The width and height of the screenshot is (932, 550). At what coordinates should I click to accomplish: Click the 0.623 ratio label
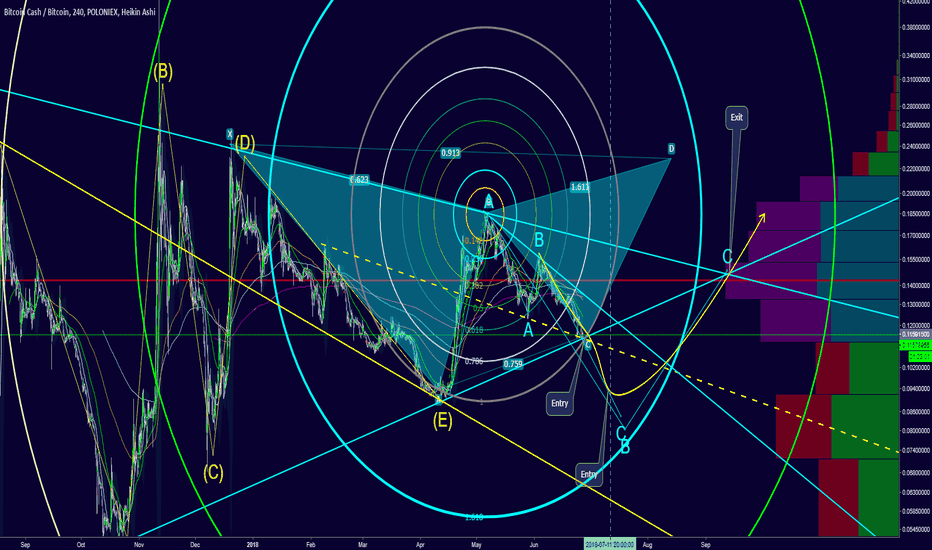point(359,180)
